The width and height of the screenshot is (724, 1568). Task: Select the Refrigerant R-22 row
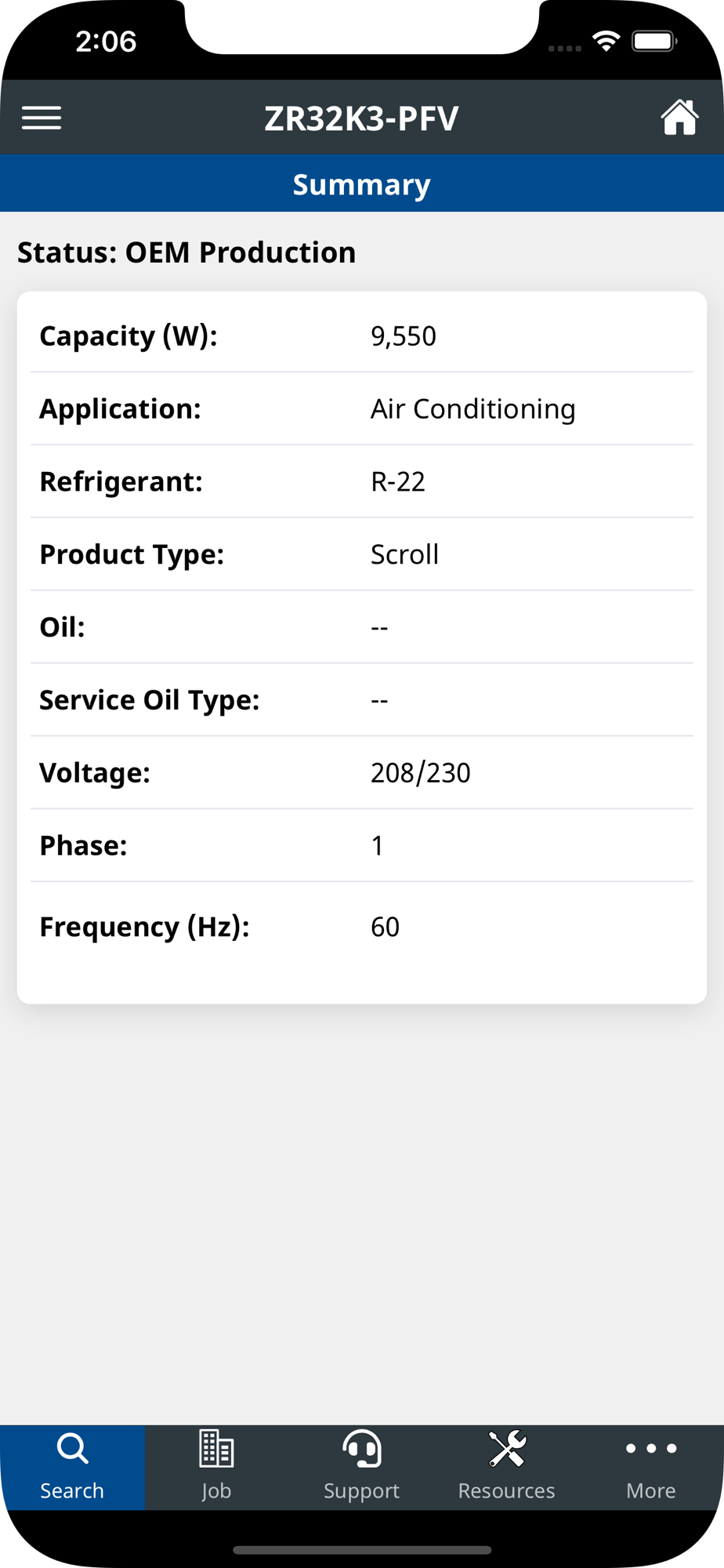(x=362, y=481)
